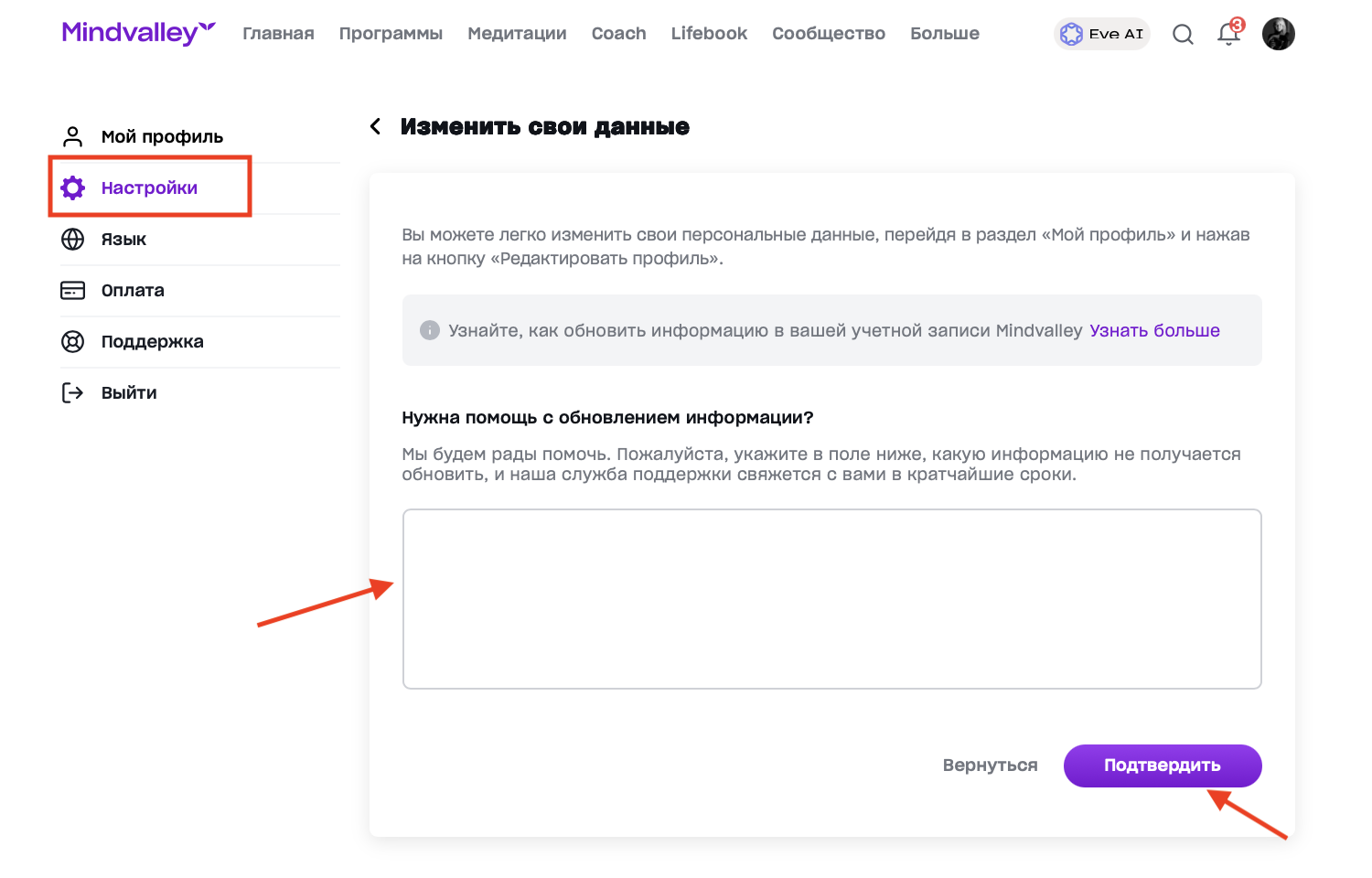Screen dimensions: 1372x878
Task: Click the logout icon in the sidebar
Action: tap(73, 392)
